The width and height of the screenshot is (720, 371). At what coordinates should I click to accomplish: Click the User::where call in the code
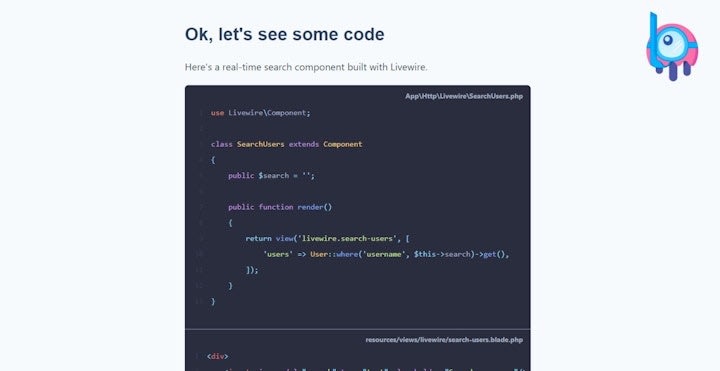pos(334,254)
